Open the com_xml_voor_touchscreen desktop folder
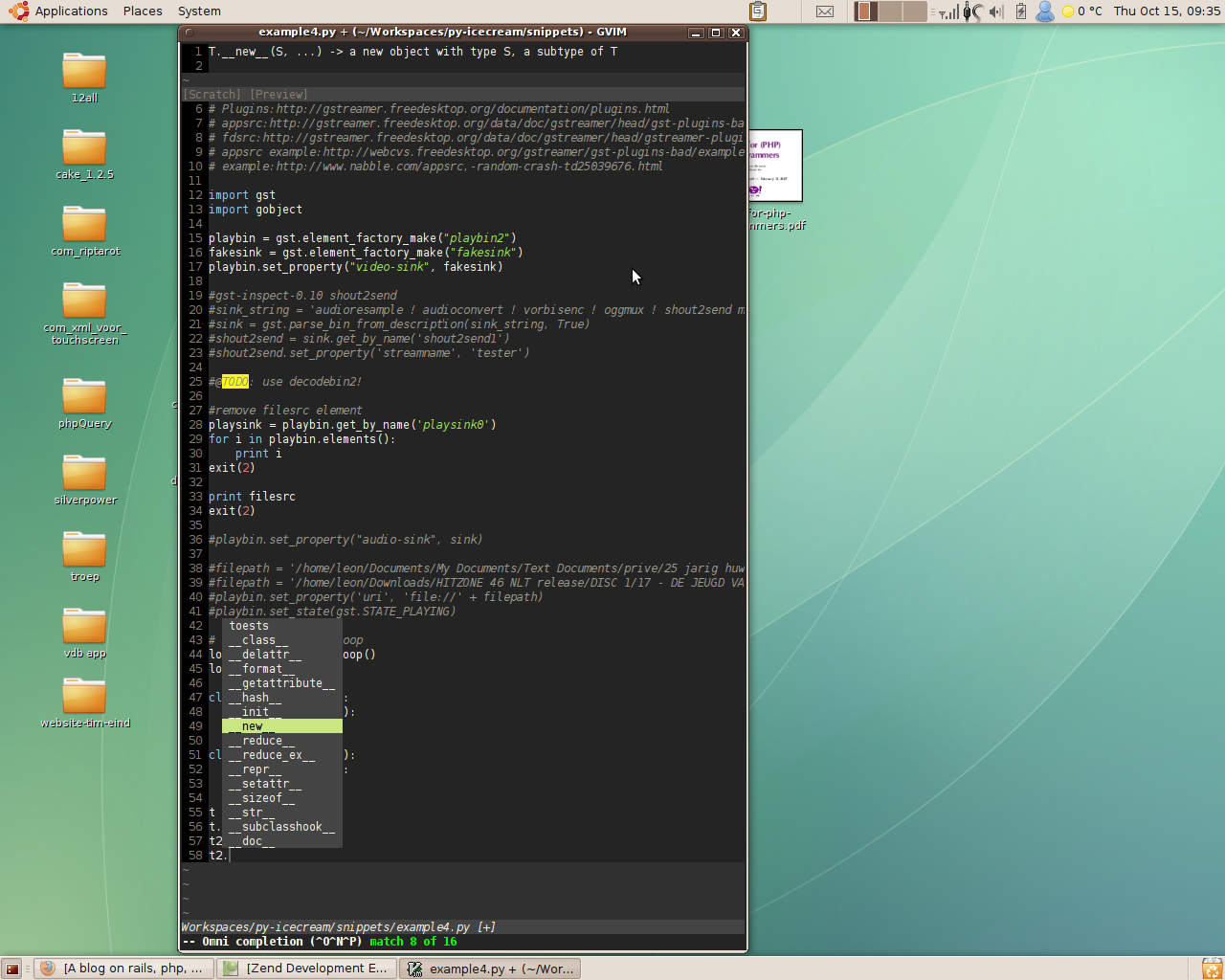 pyautogui.click(x=84, y=313)
